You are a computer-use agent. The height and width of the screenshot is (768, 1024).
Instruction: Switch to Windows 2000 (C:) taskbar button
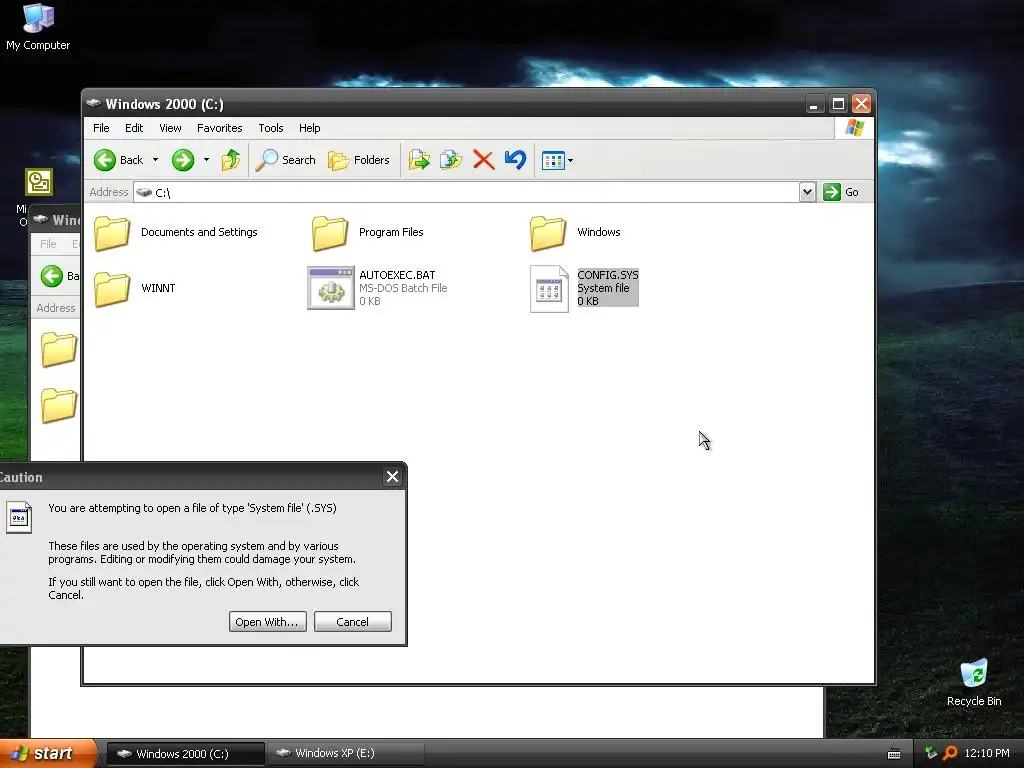tap(185, 754)
